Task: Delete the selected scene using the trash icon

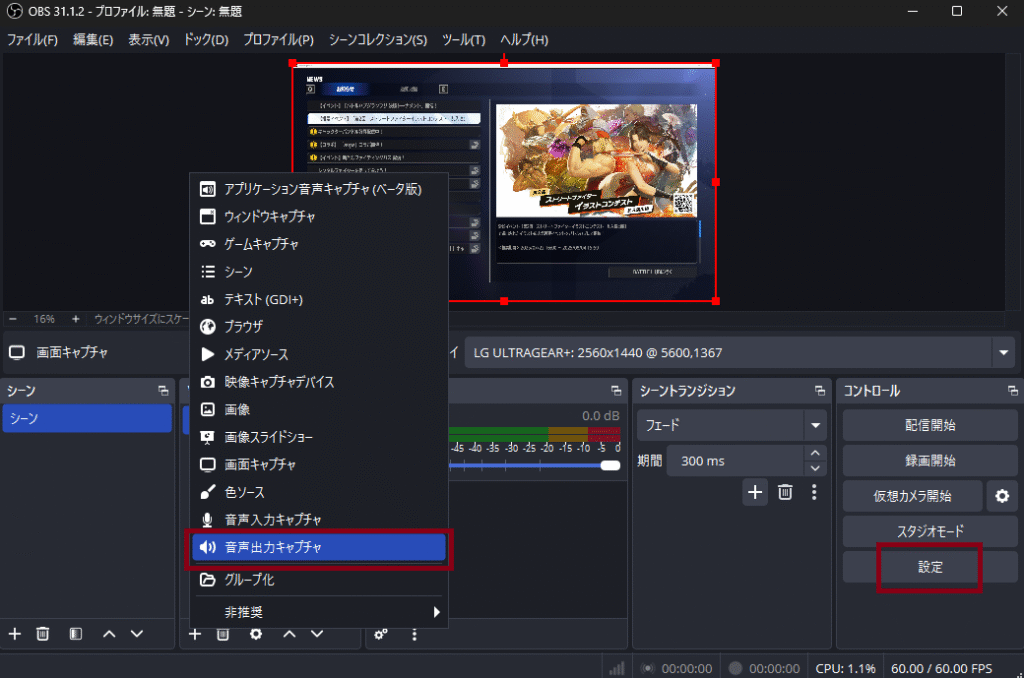Action: pos(42,634)
